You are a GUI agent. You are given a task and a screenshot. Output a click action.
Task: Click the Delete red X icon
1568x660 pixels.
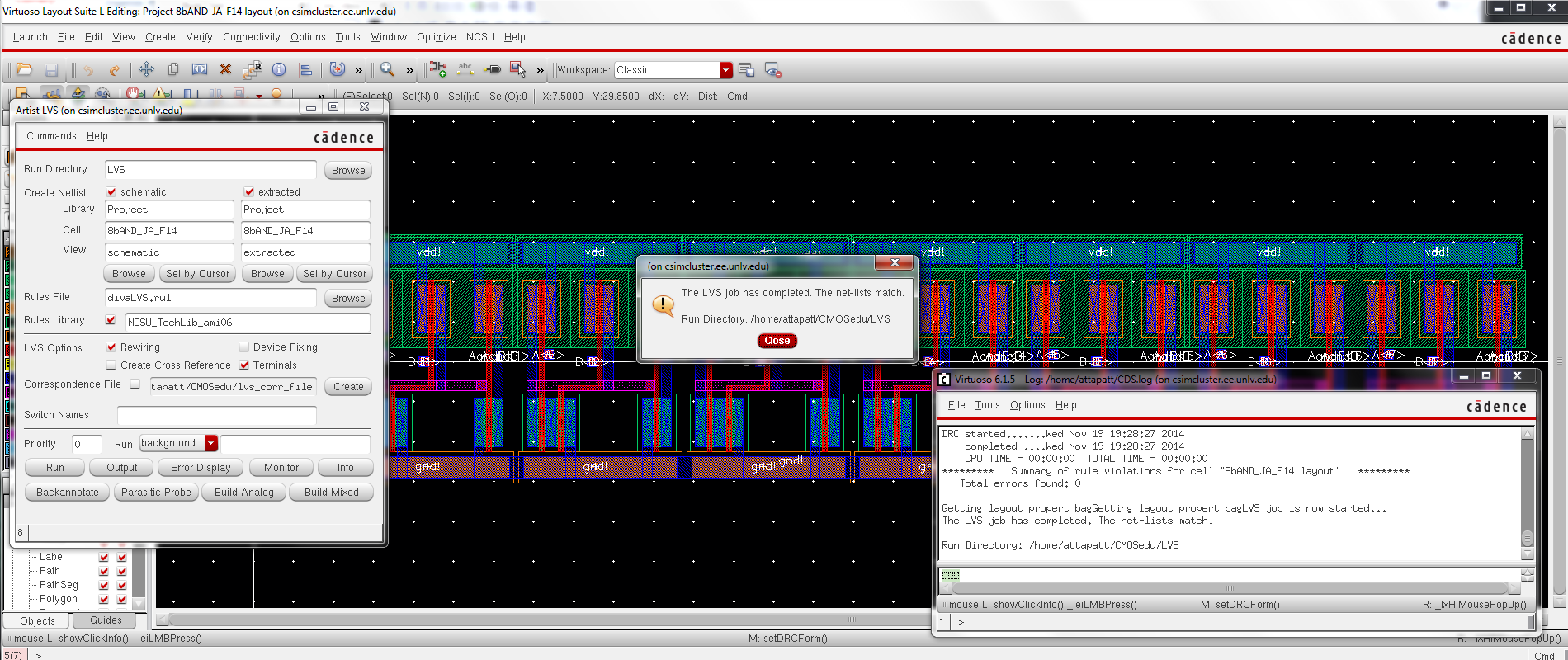[225, 69]
